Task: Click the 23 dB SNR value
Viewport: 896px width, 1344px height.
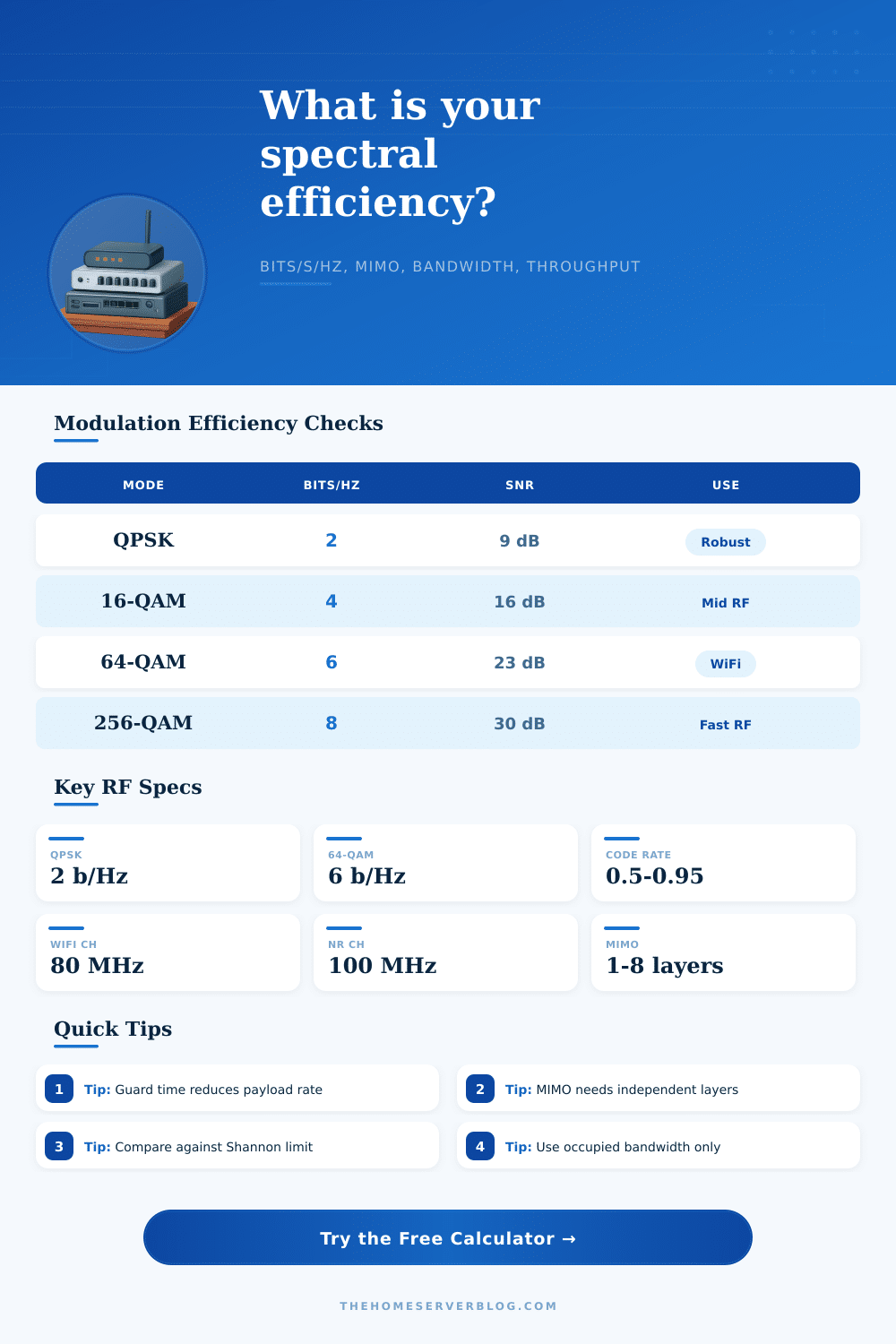Action: [x=520, y=662]
